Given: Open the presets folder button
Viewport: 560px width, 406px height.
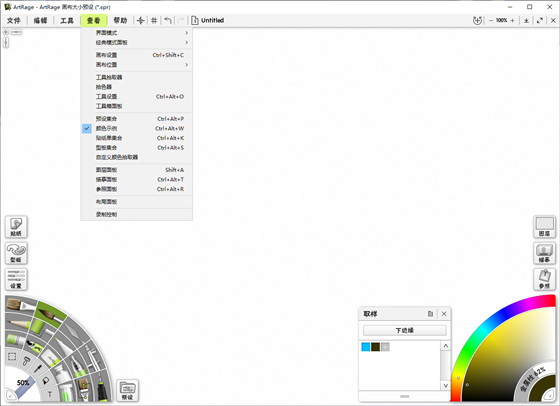Looking at the screenshot, I should (128, 390).
